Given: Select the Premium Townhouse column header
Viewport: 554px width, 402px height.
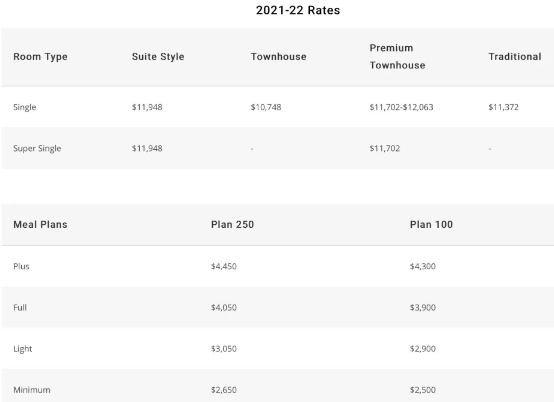Looking at the screenshot, I should 397,57.
